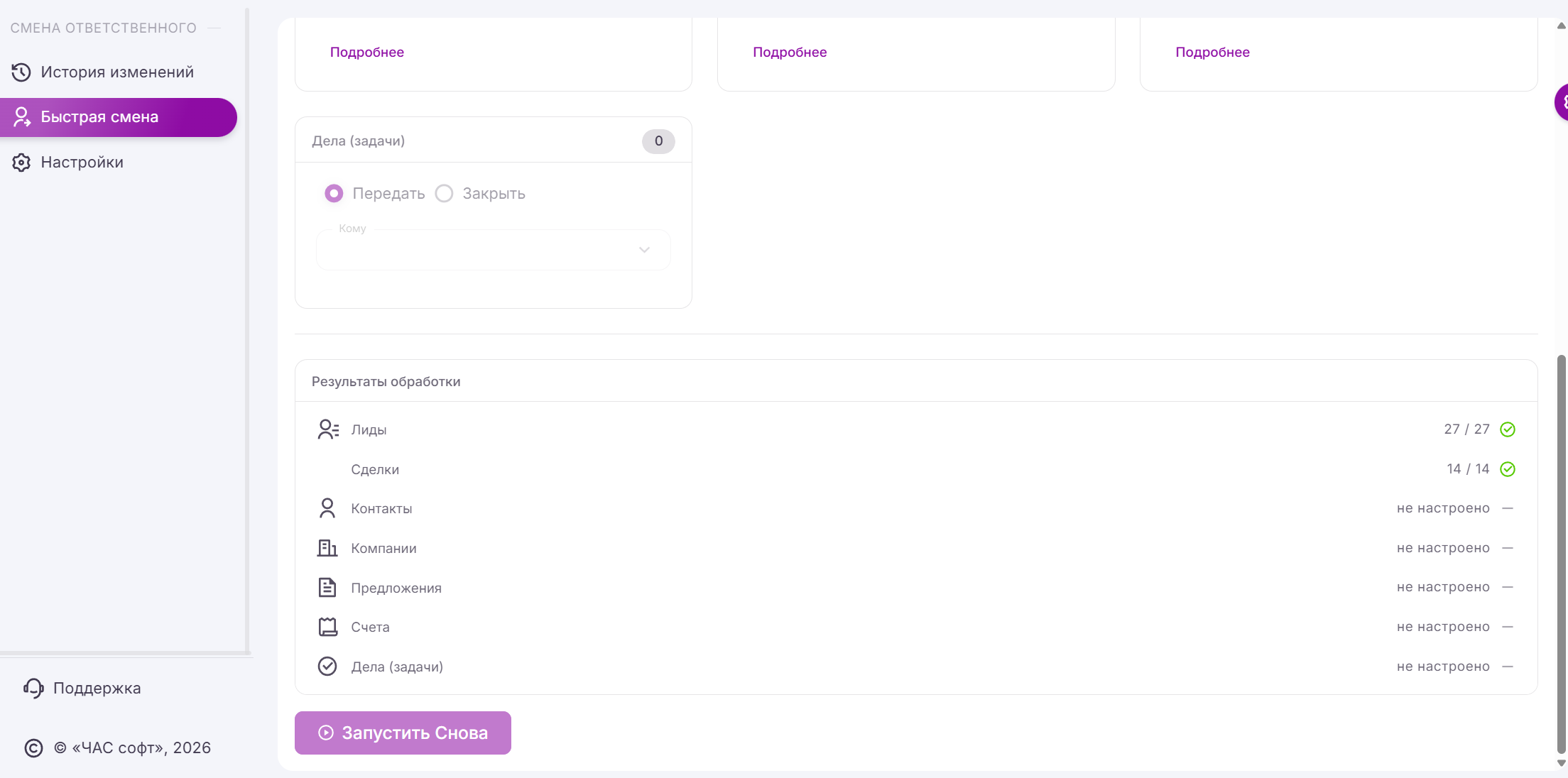This screenshot has height=778, width=1568.
Task: Click the Settings gear icon in sidebar
Action: coord(21,163)
